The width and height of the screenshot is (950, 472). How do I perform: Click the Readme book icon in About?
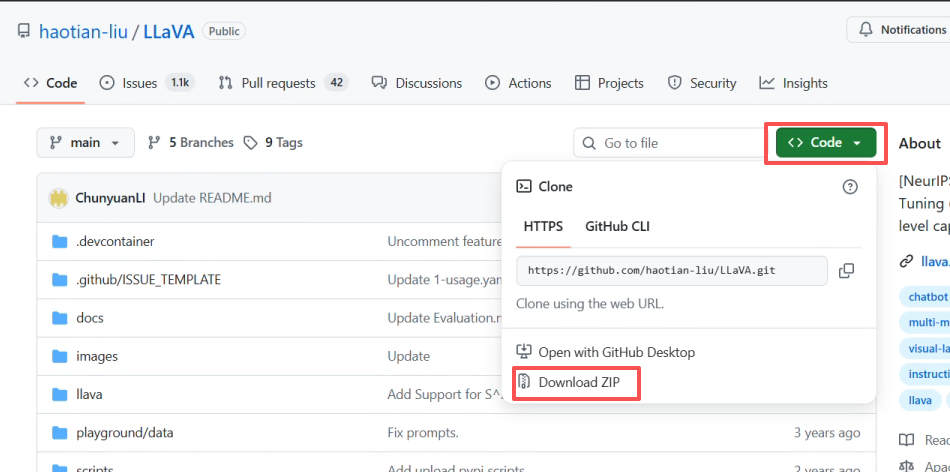[906, 440]
